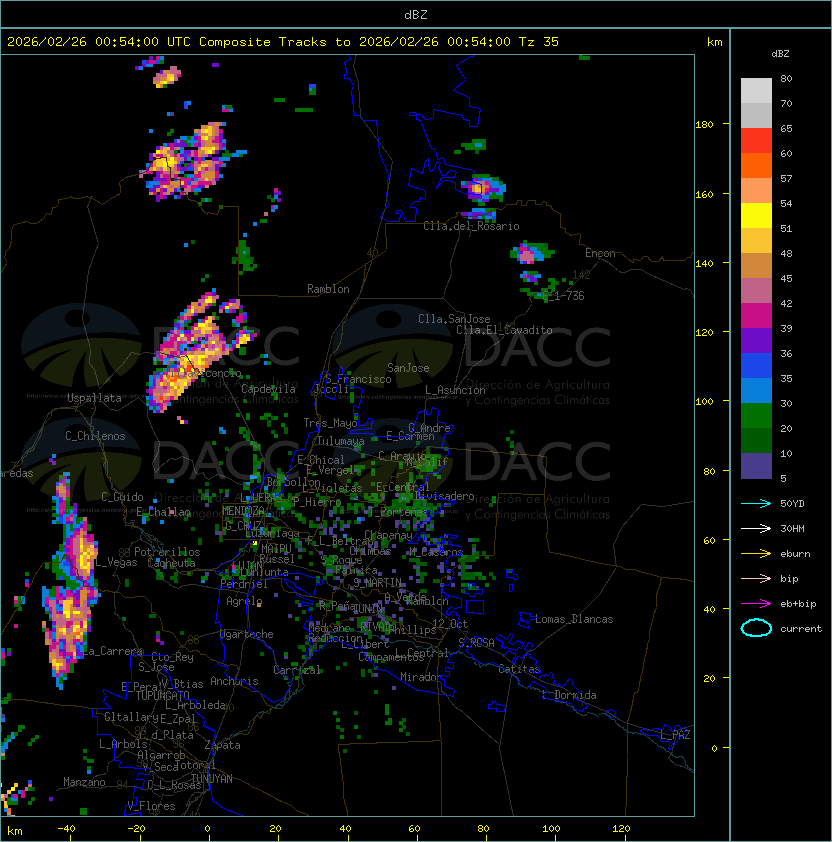
Task: Click the 'Capdevila' place label
Action: (x=268, y=389)
